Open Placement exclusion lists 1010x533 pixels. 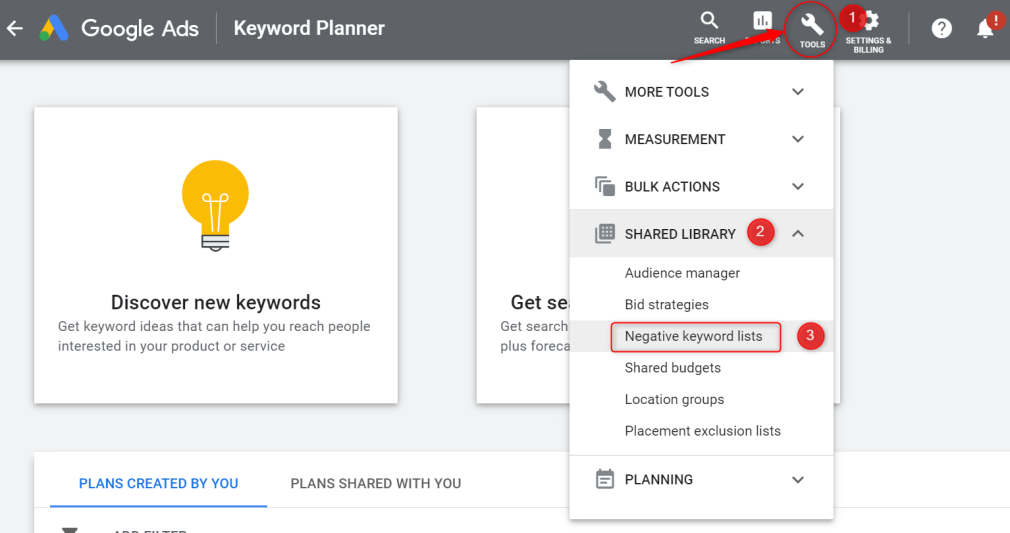(x=703, y=431)
